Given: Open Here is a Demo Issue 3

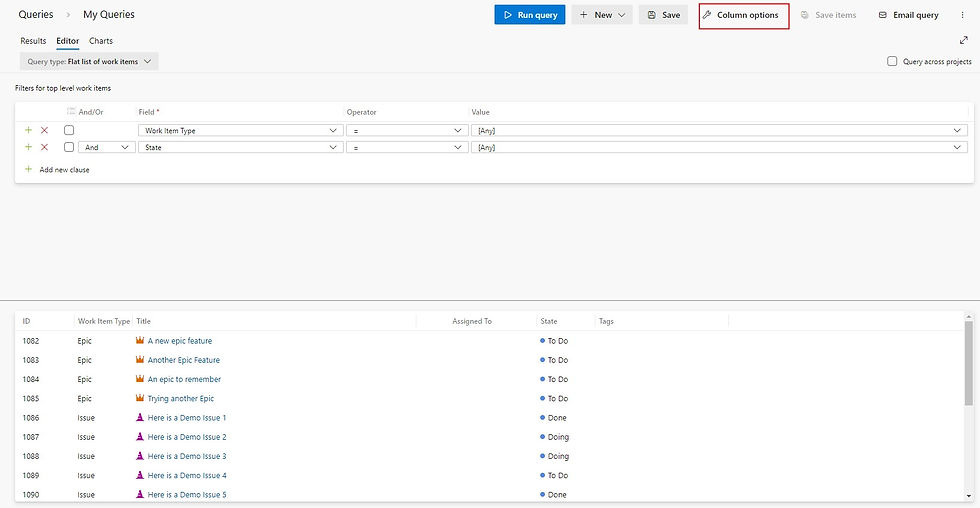Looking at the screenshot, I should tap(187, 456).
